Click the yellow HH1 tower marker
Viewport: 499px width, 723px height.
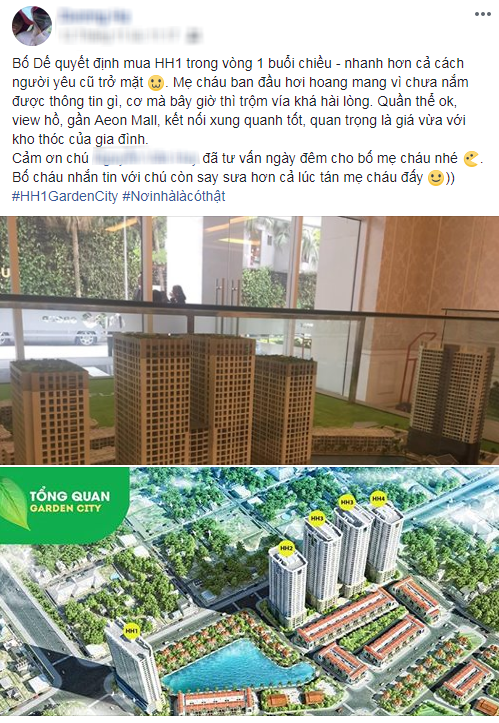coord(131,631)
